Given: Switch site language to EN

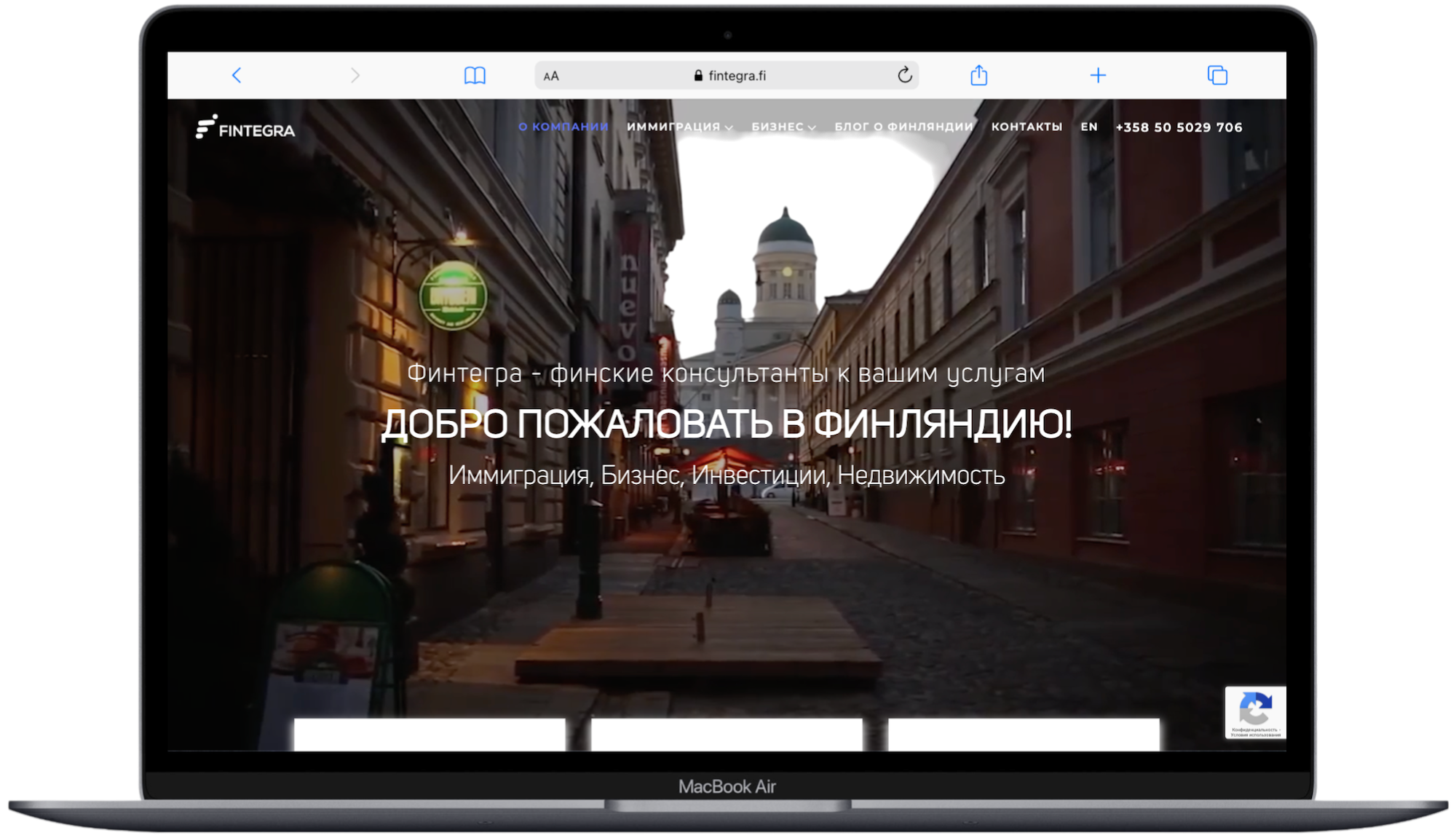Looking at the screenshot, I should (1089, 127).
